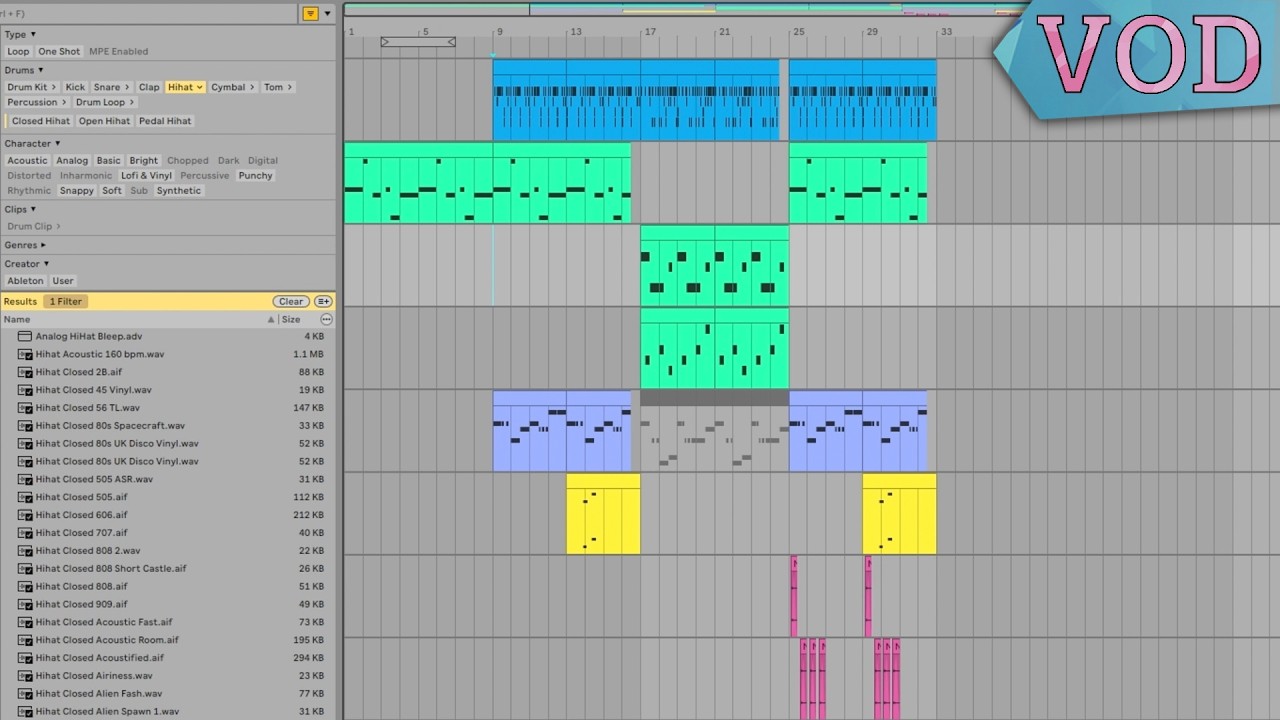Image resolution: width=1280 pixels, height=720 pixels.
Task: Click the sample icon of Hihat Acoustic 160 bpm.wav
Action: (25, 354)
